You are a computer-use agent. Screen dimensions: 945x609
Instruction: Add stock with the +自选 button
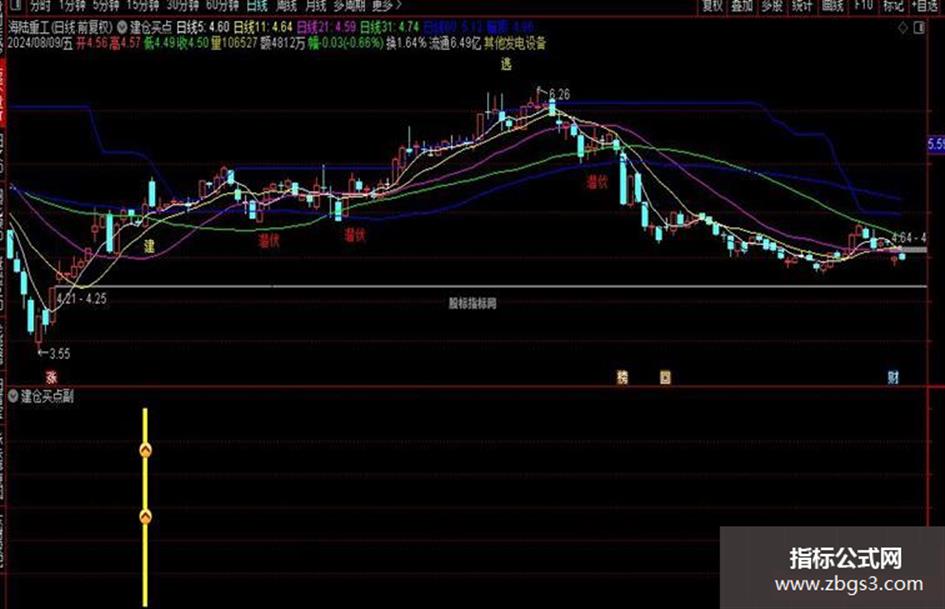(925, 5)
